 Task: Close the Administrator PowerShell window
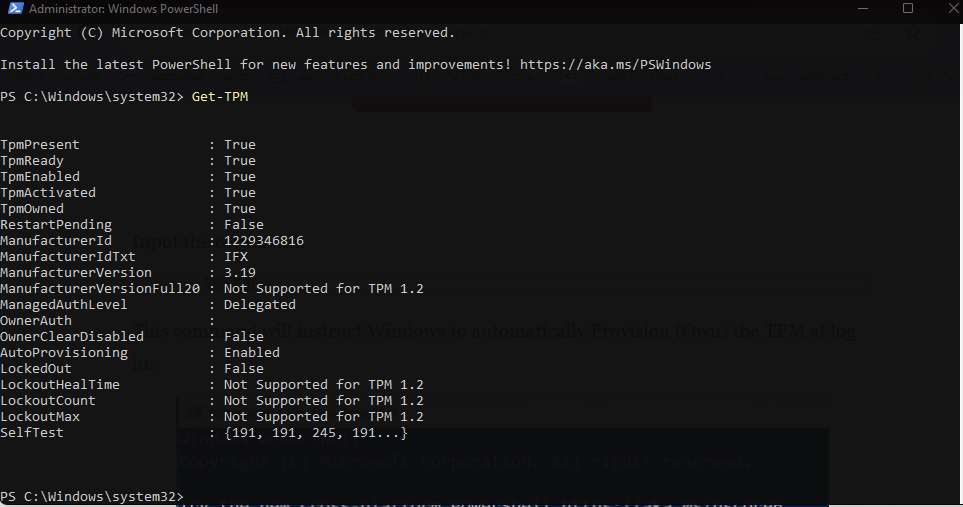[953, 8]
